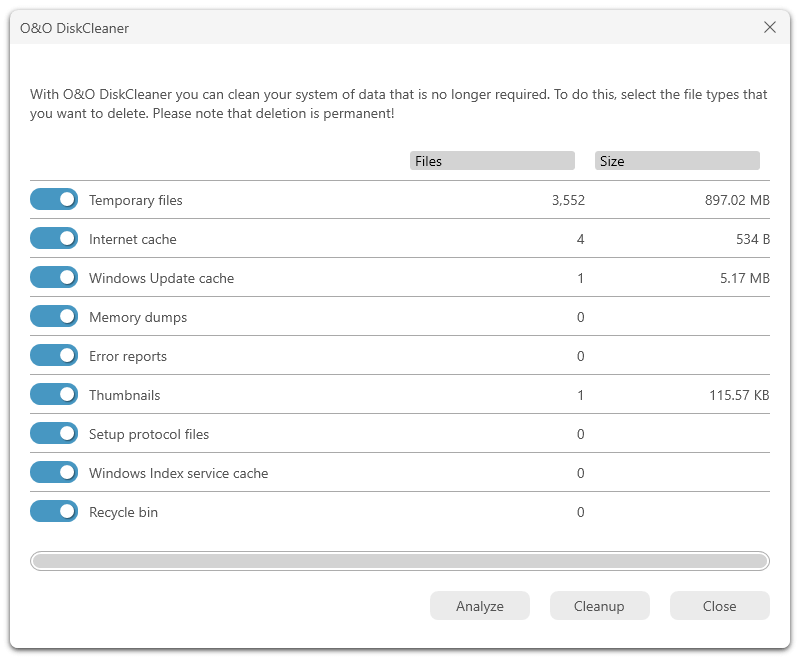The height and width of the screenshot is (658, 800).
Task: Turn off Setup protocol files toggle
Action: 54,434
